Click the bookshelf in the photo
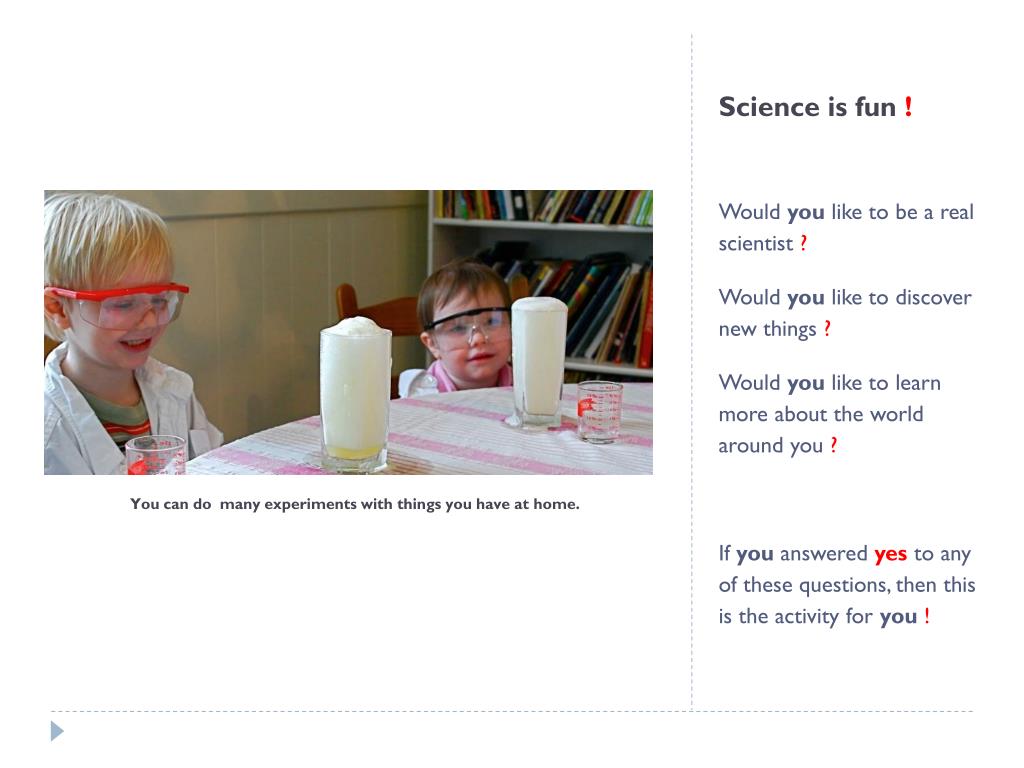Screen dimensions: 1024x768 point(542,280)
